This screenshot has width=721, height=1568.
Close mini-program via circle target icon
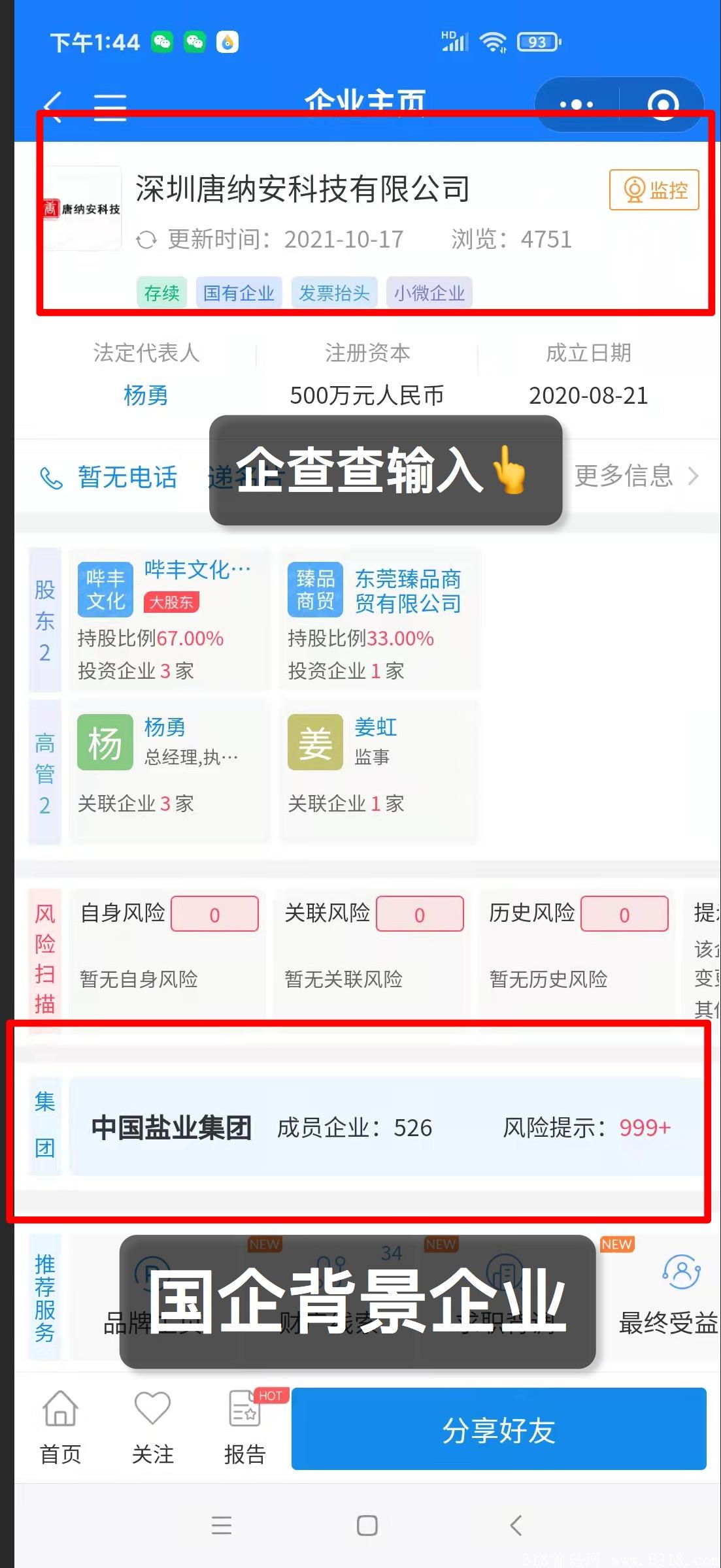coord(663,105)
